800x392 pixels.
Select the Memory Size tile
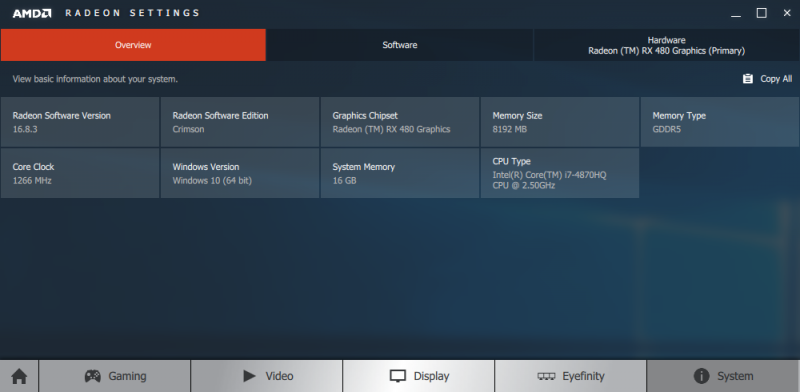[560, 122]
